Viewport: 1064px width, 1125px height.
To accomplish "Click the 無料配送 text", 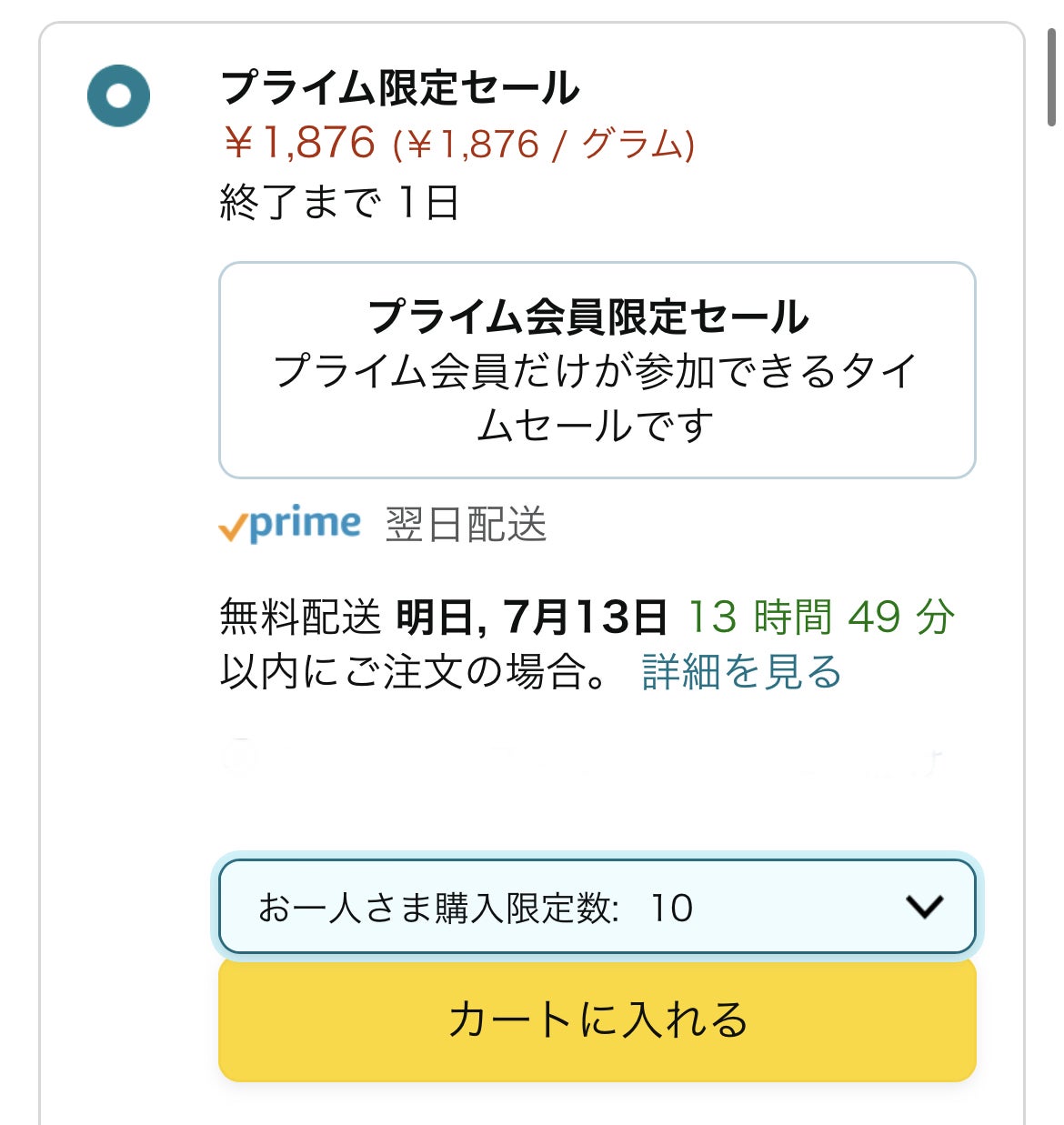I will [x=300, y=618].
